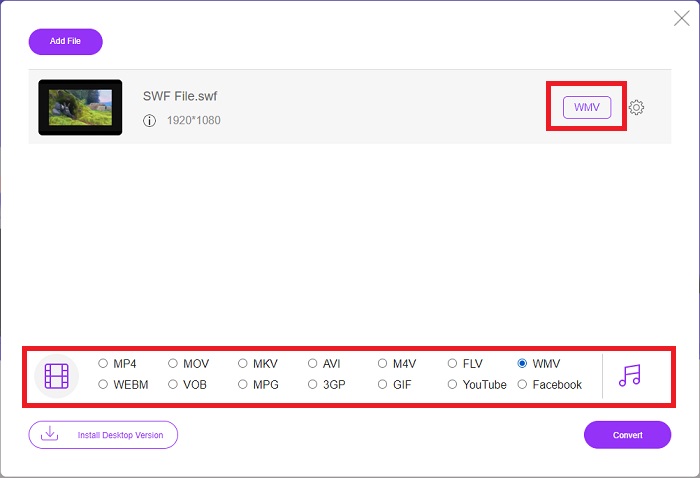Choose M4V as output format
The width and height of the screenshot is (700, 478).
point(382,363)
